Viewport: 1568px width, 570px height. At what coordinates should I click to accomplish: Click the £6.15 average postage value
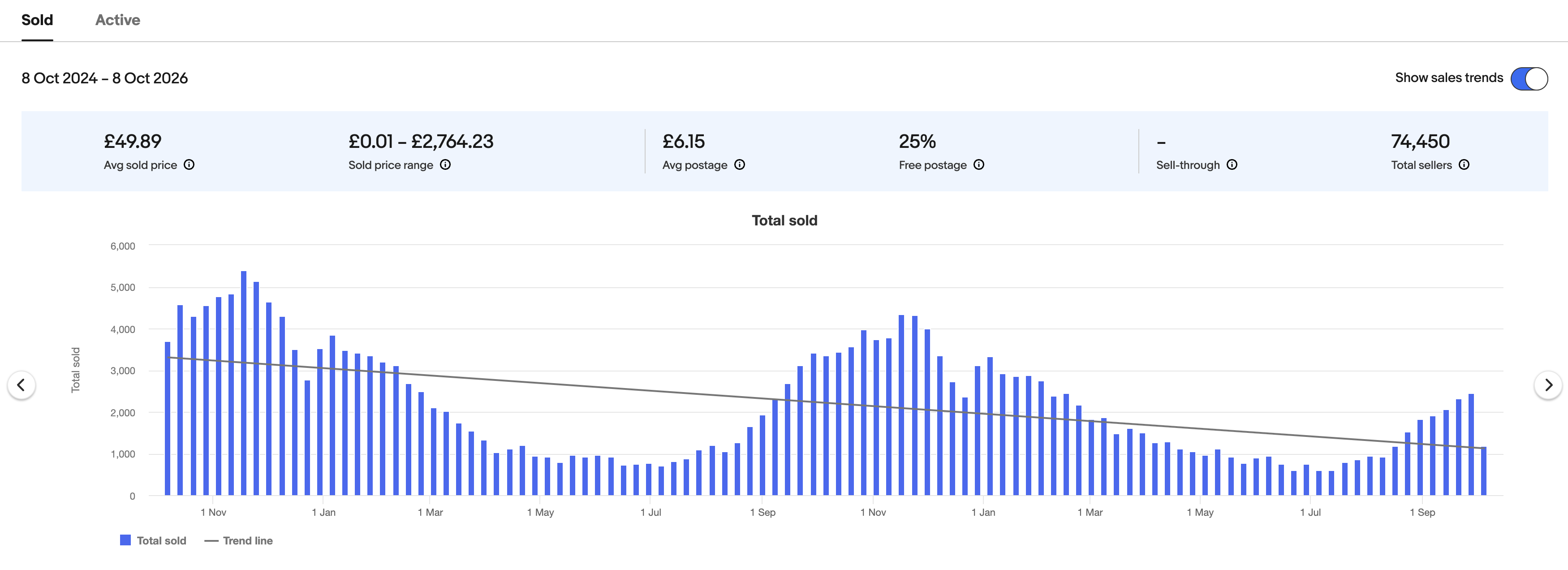pos(684,141)
